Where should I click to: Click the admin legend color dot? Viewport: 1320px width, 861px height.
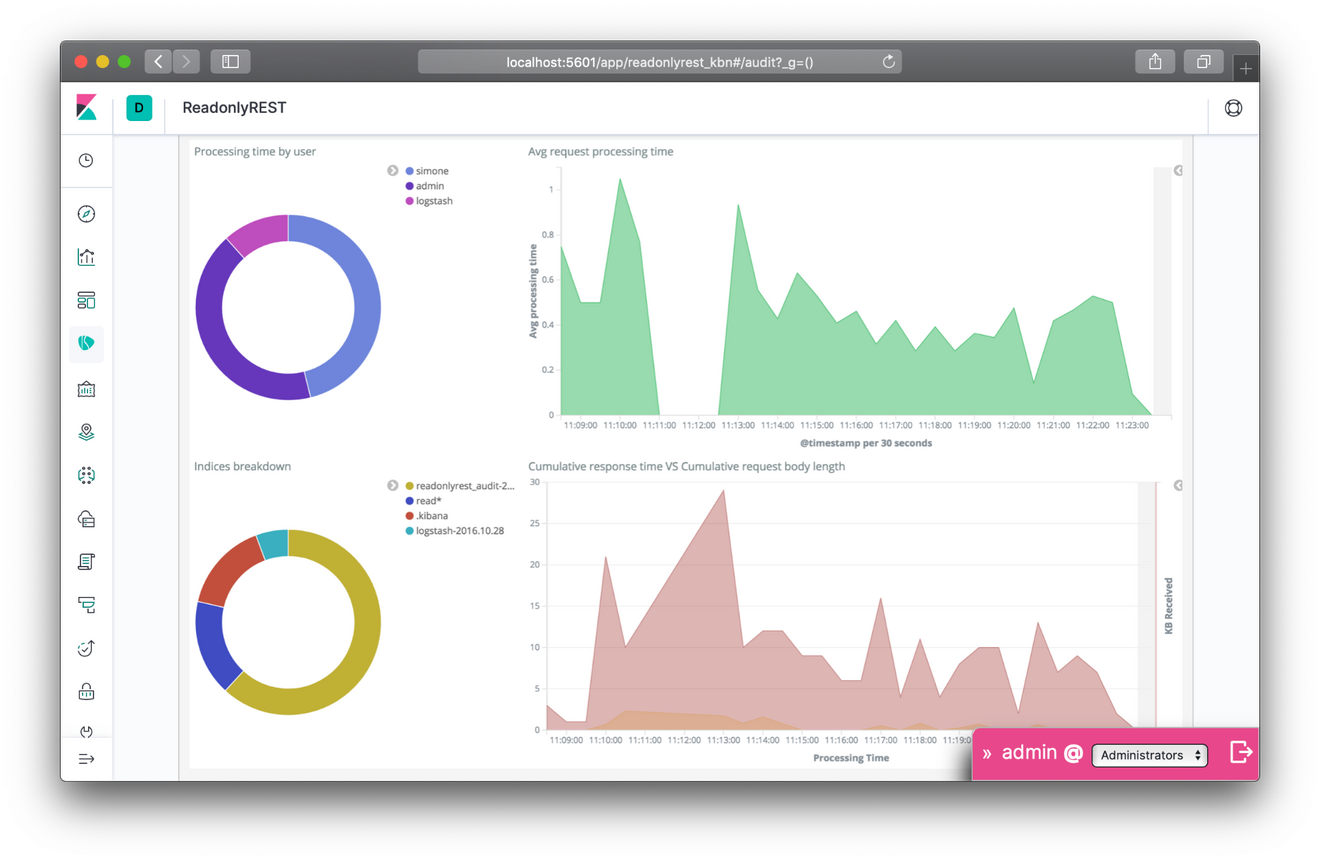pyautogui.click(x=409, y=186)
